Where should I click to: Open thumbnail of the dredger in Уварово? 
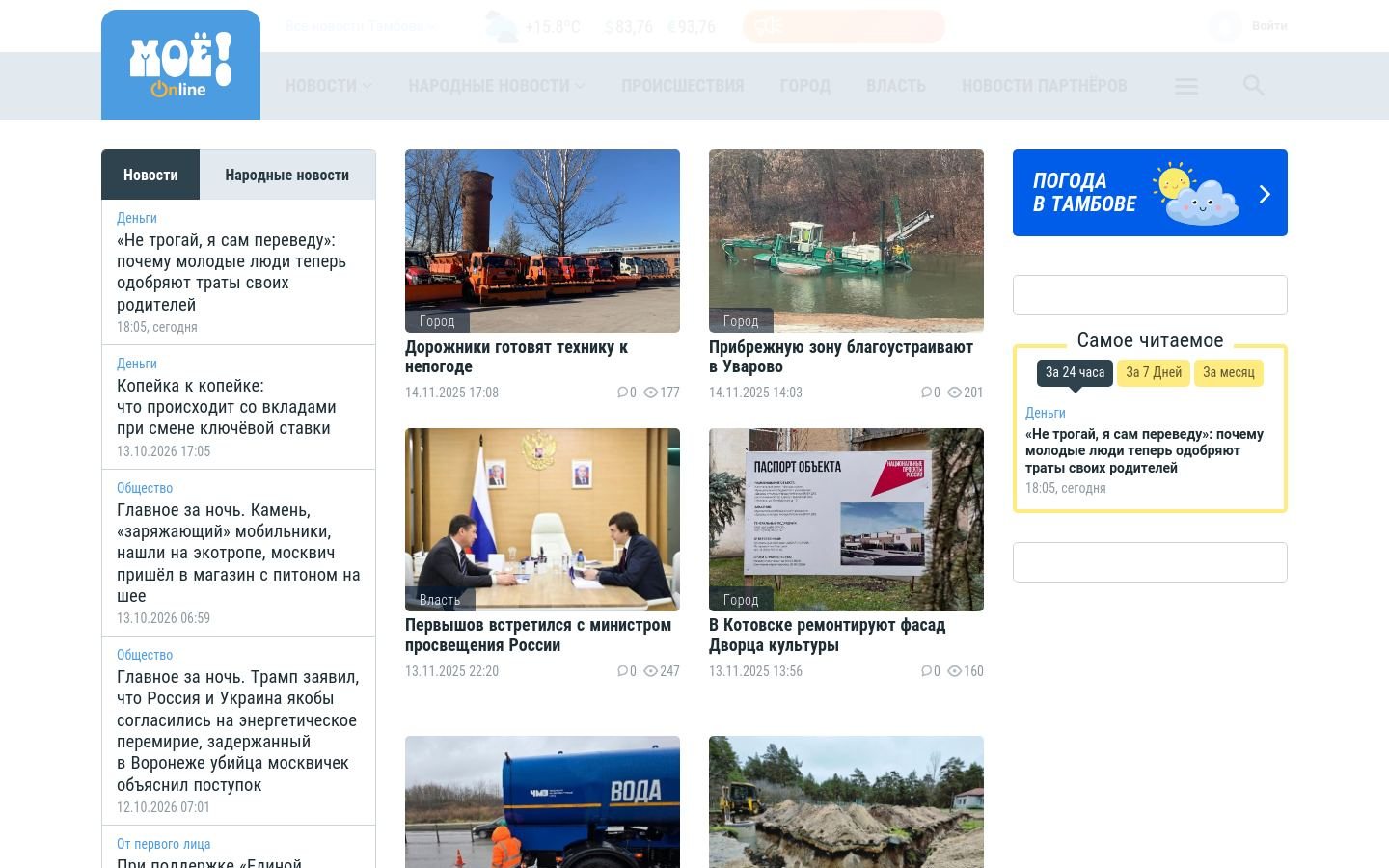click(846, 241)
